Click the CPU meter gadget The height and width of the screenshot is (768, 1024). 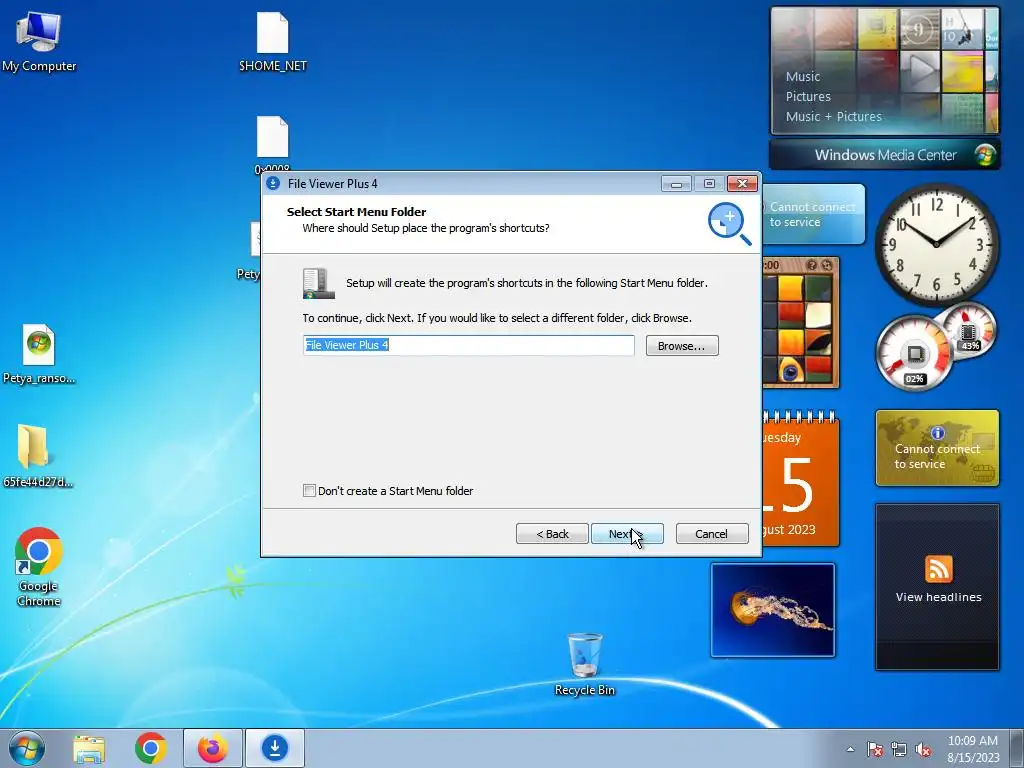pos(914,353)
